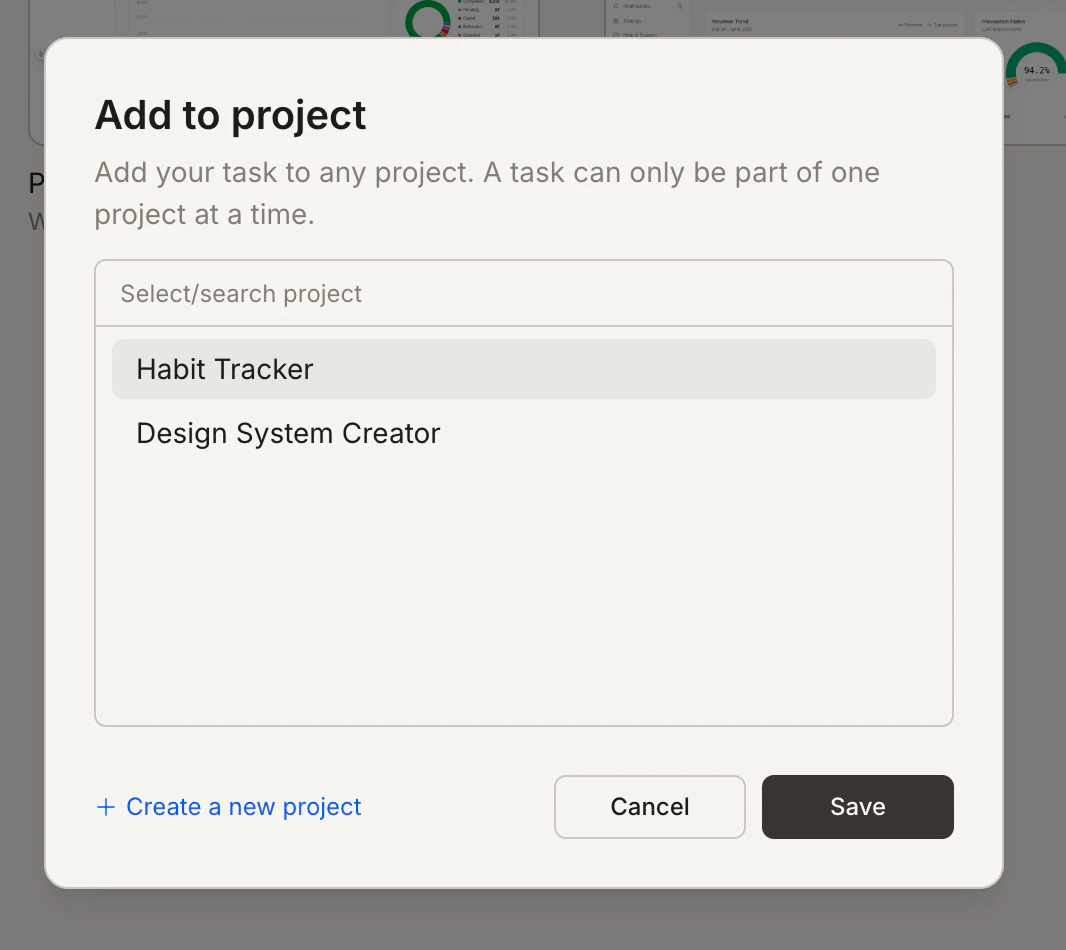Focus the Select/search project field
Image resolution: width=1066 pixels, height=950 pixels.
pos(523,294)
